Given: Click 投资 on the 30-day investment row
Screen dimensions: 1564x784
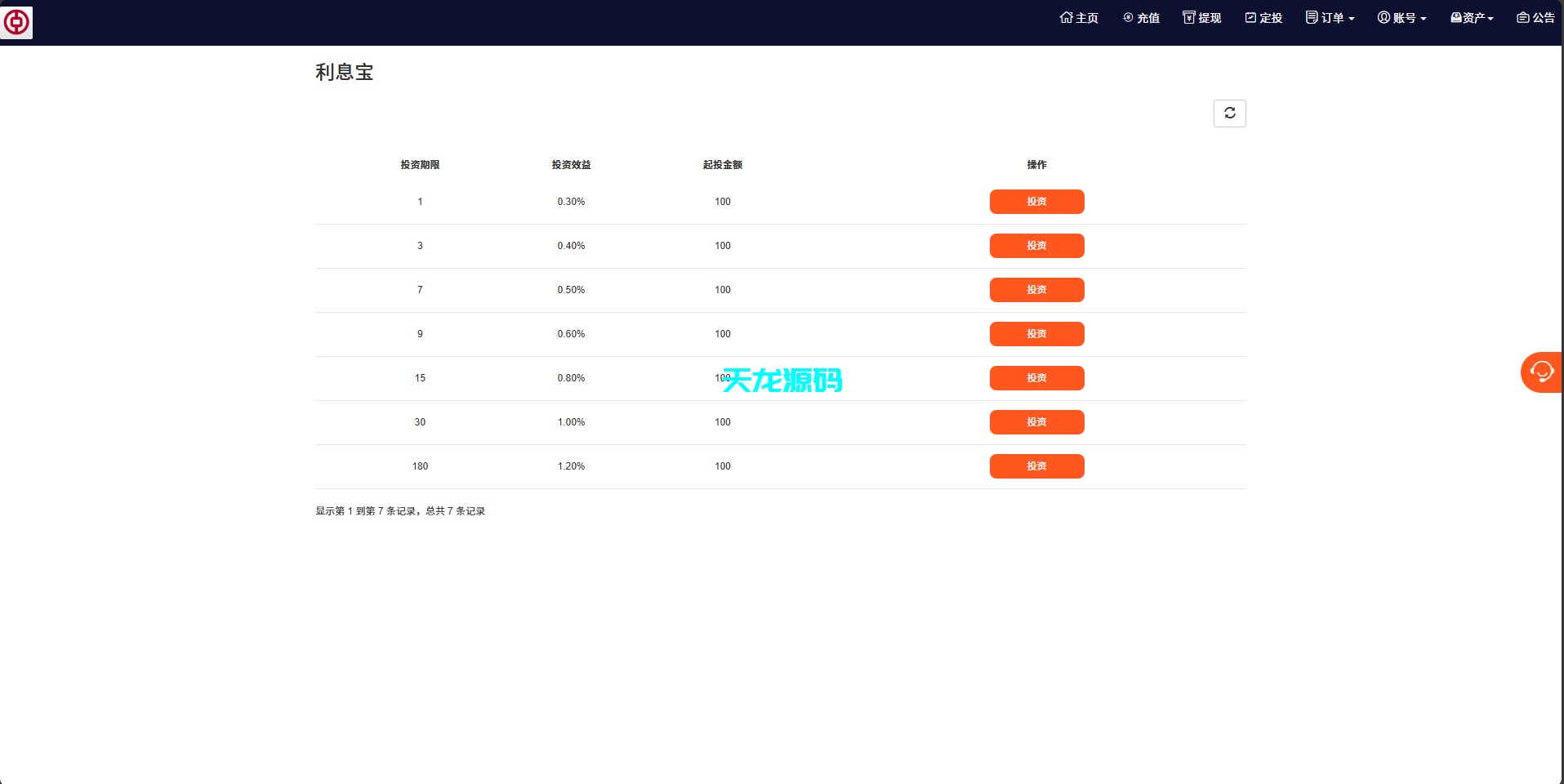Looking at the screenshot, I should coord(1036,422).
